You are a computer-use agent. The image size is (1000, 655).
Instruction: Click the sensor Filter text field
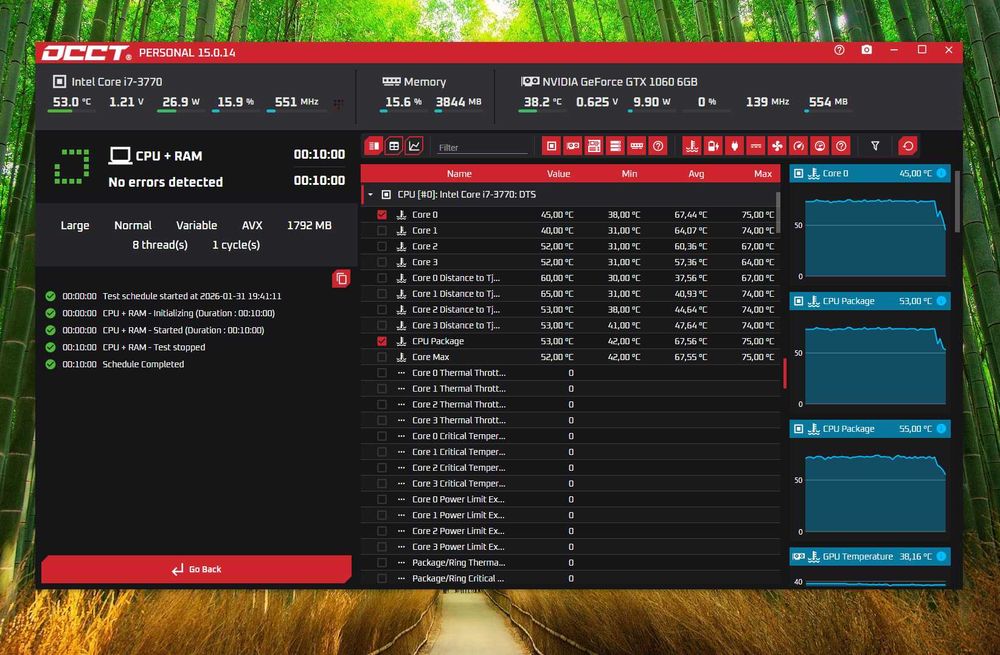(x=482, y=147)
